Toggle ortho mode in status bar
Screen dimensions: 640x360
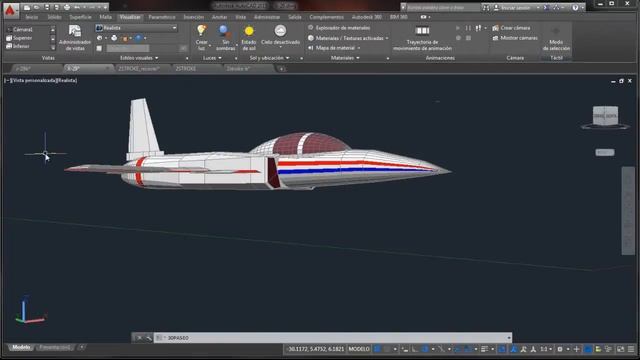click(415, 349)
